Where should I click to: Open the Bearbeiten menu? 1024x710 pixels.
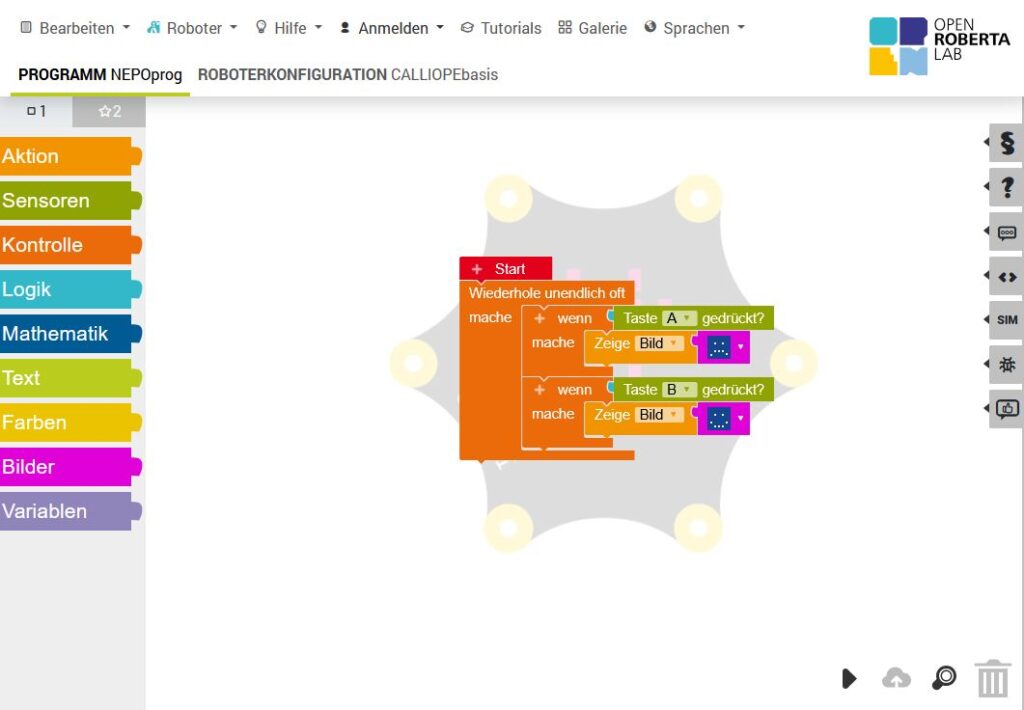(75, 28)
